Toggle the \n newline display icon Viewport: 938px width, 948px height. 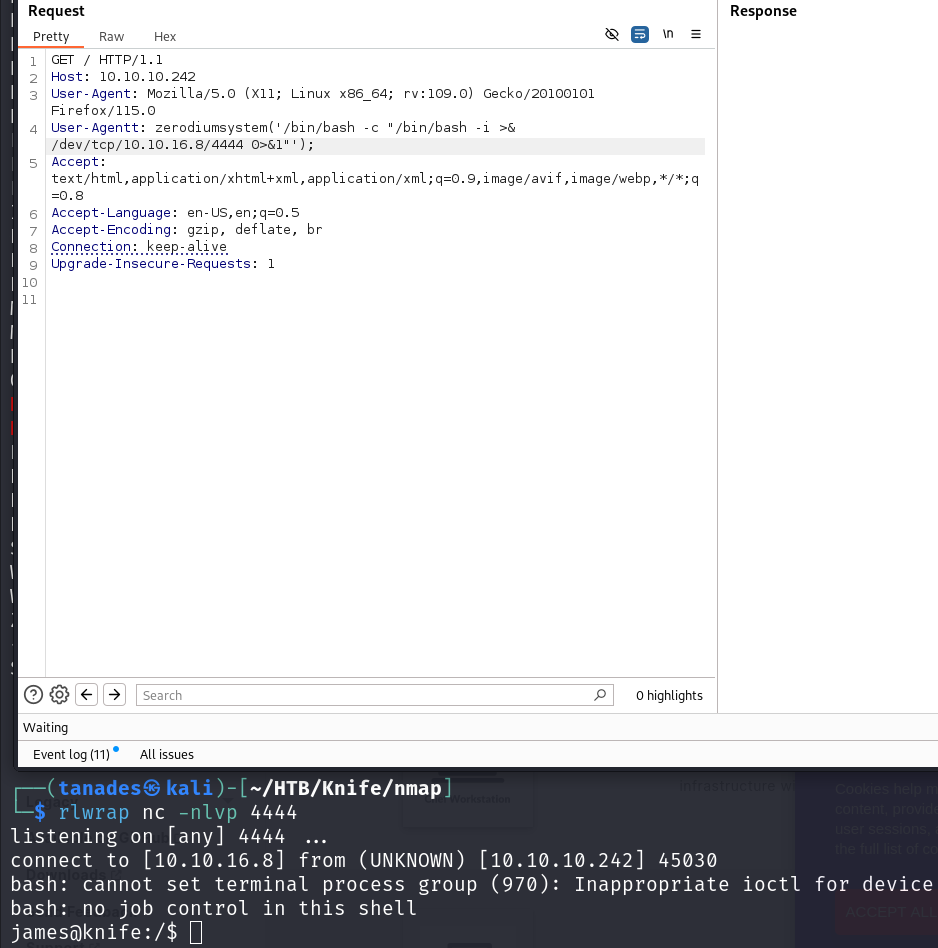(668, 34)
